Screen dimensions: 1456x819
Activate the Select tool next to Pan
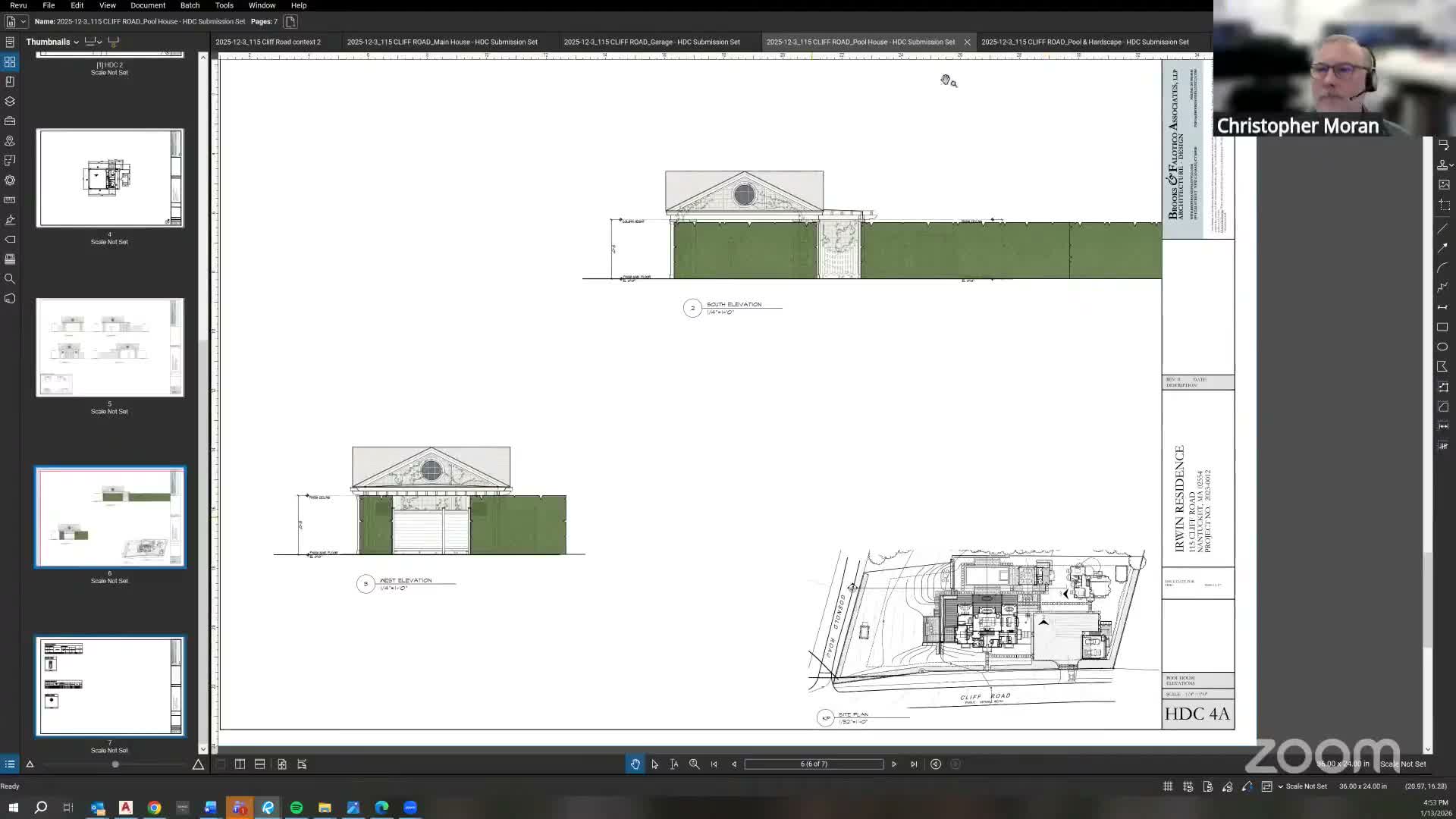pos(655,764)
